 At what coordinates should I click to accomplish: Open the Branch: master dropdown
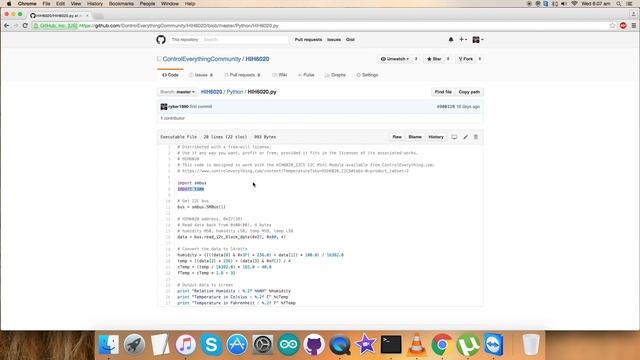tap(178, 92)
